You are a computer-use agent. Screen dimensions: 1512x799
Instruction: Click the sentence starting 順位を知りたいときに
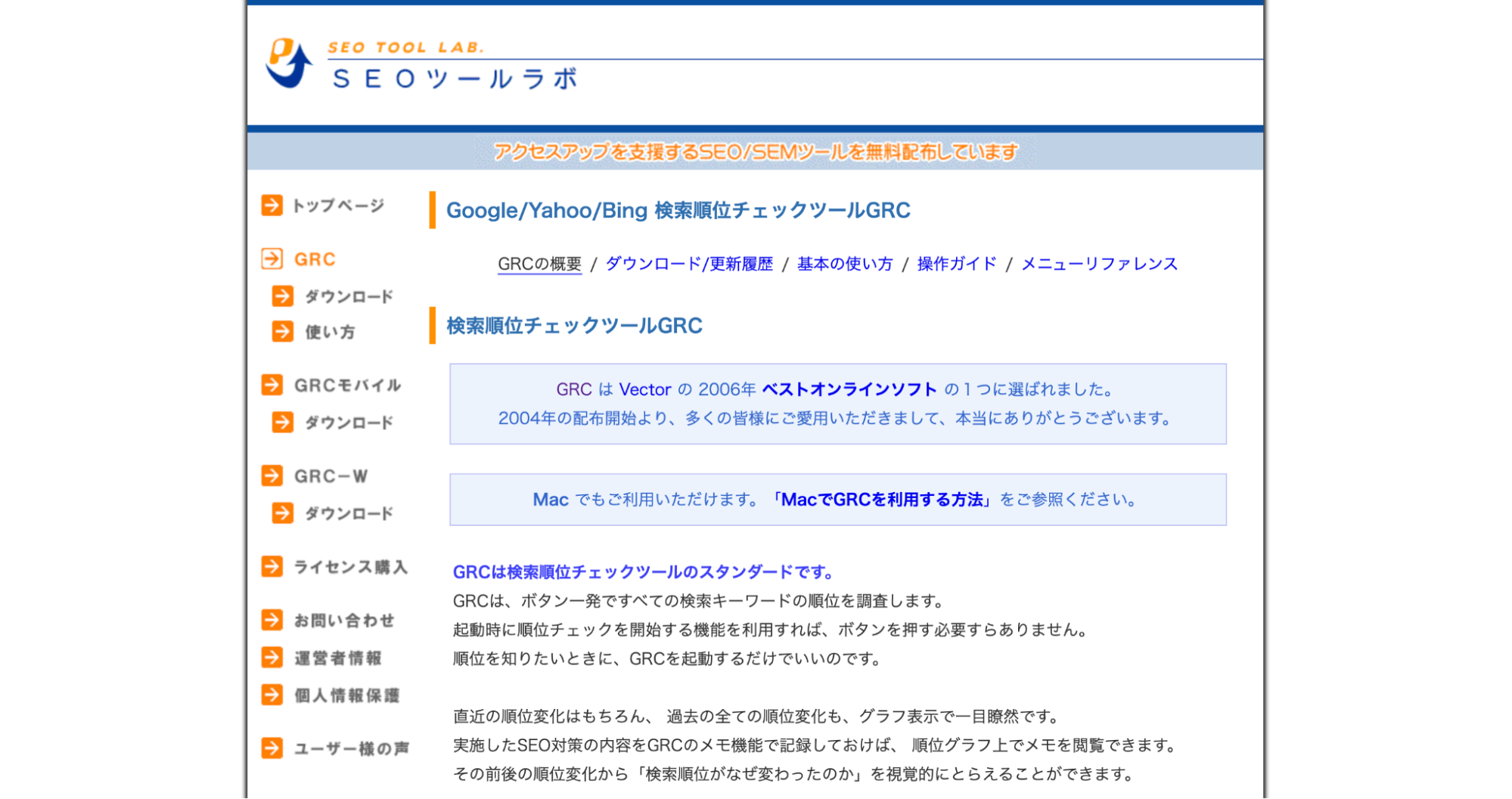point(669,658)
